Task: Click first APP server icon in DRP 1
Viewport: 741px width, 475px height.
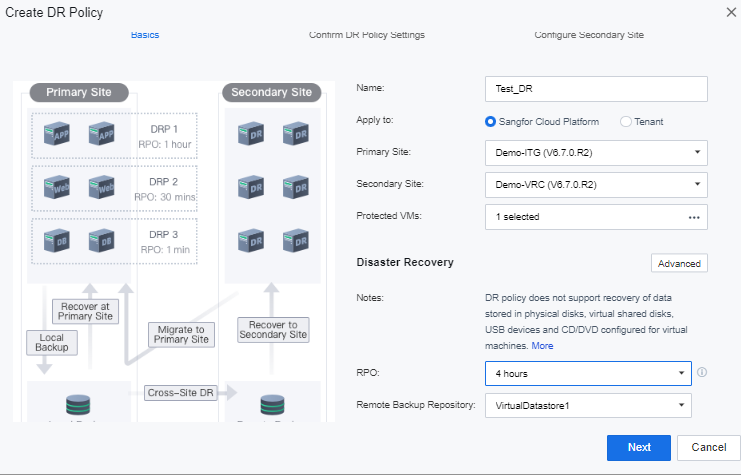Action: (x=57, y=134)
